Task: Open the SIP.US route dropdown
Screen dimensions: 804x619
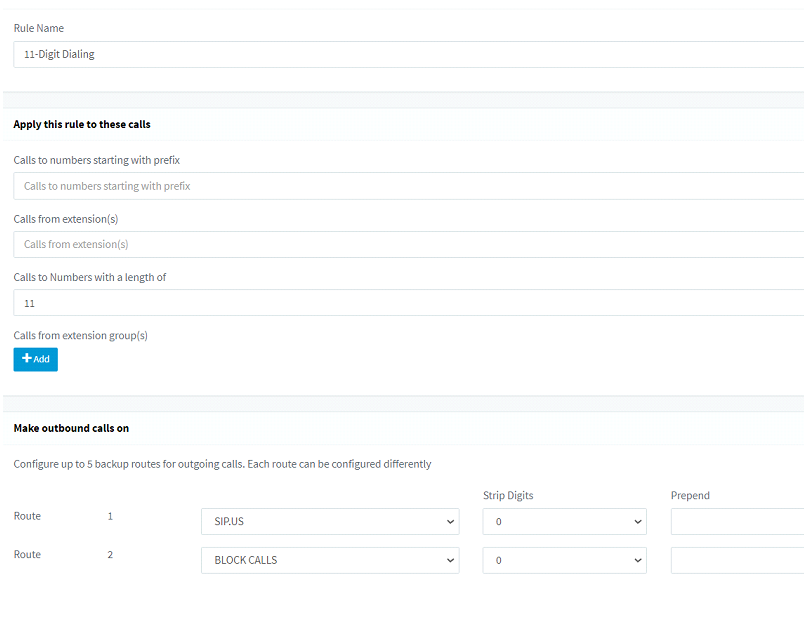Action: point(330,522)
